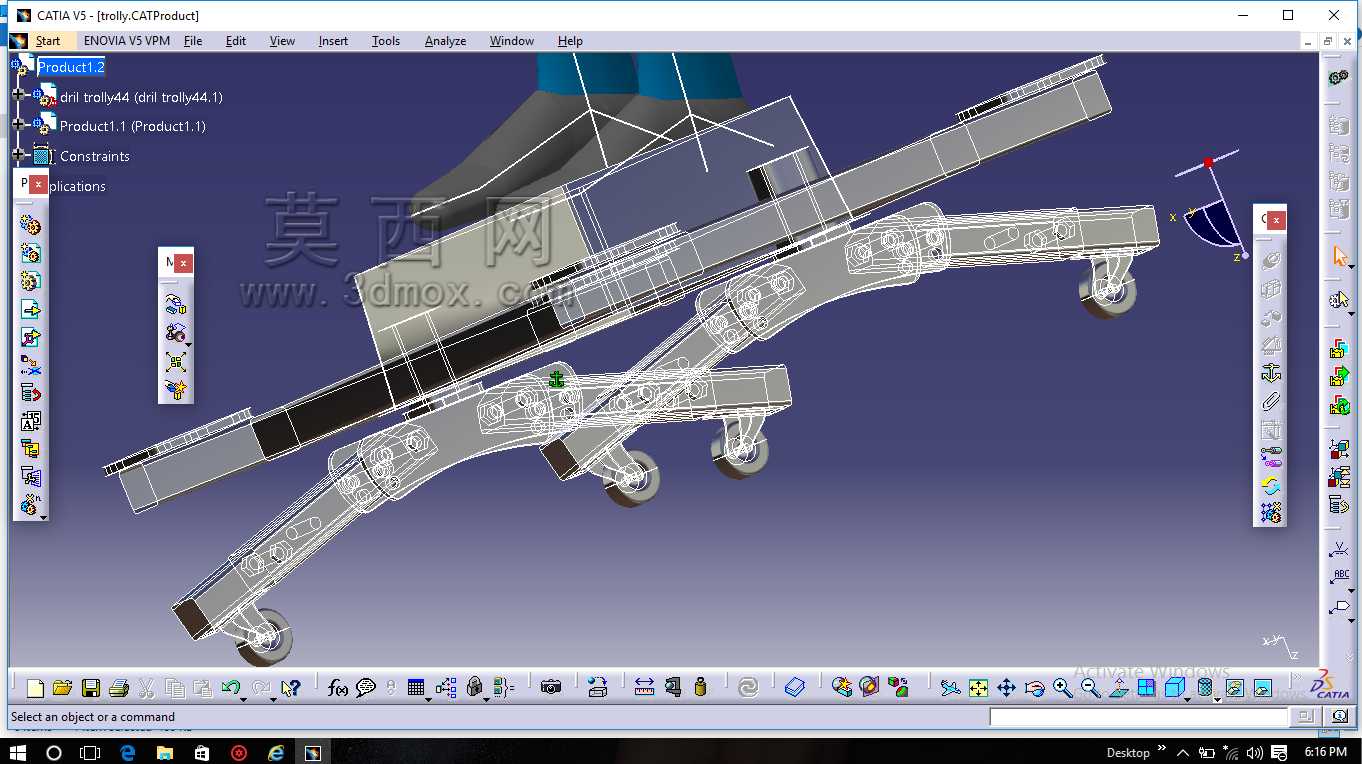The height and width of the screenshot is (764, 1362).
Task: Click the taskbar volume speaker icon
Action: (x=1255, y=753)
